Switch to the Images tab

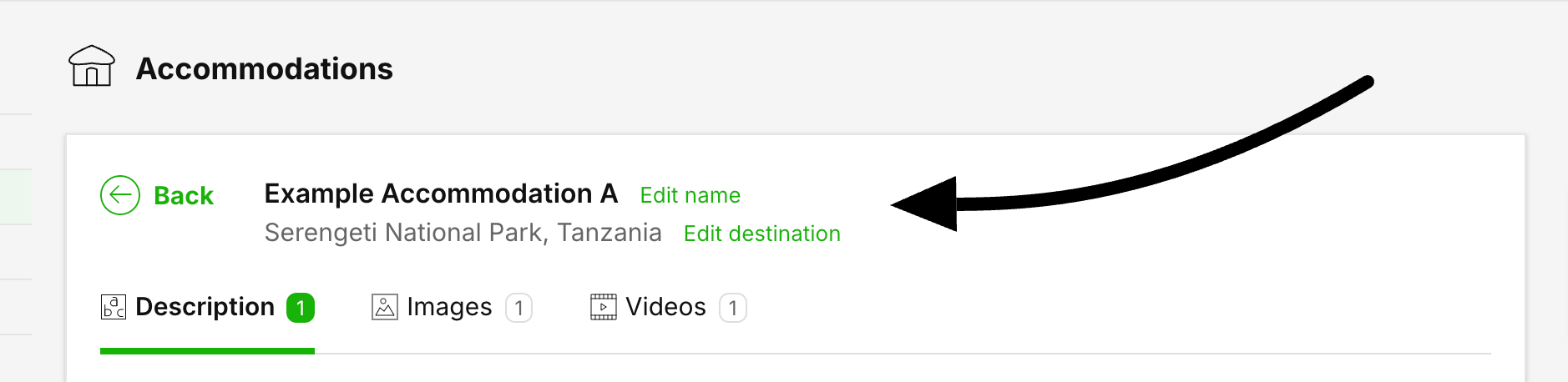pos(449,307)
